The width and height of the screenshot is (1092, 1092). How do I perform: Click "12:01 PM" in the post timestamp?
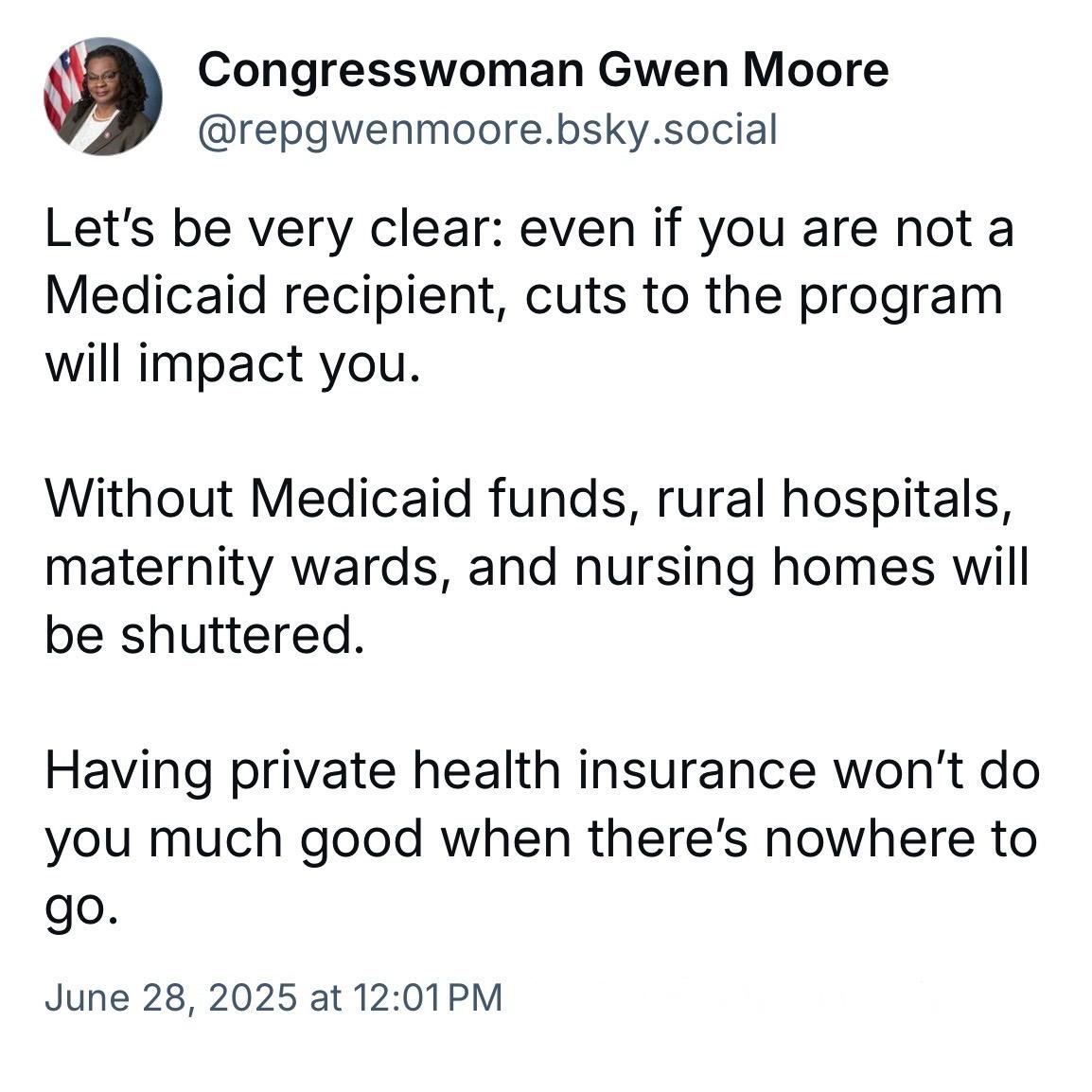pos(428,996)
